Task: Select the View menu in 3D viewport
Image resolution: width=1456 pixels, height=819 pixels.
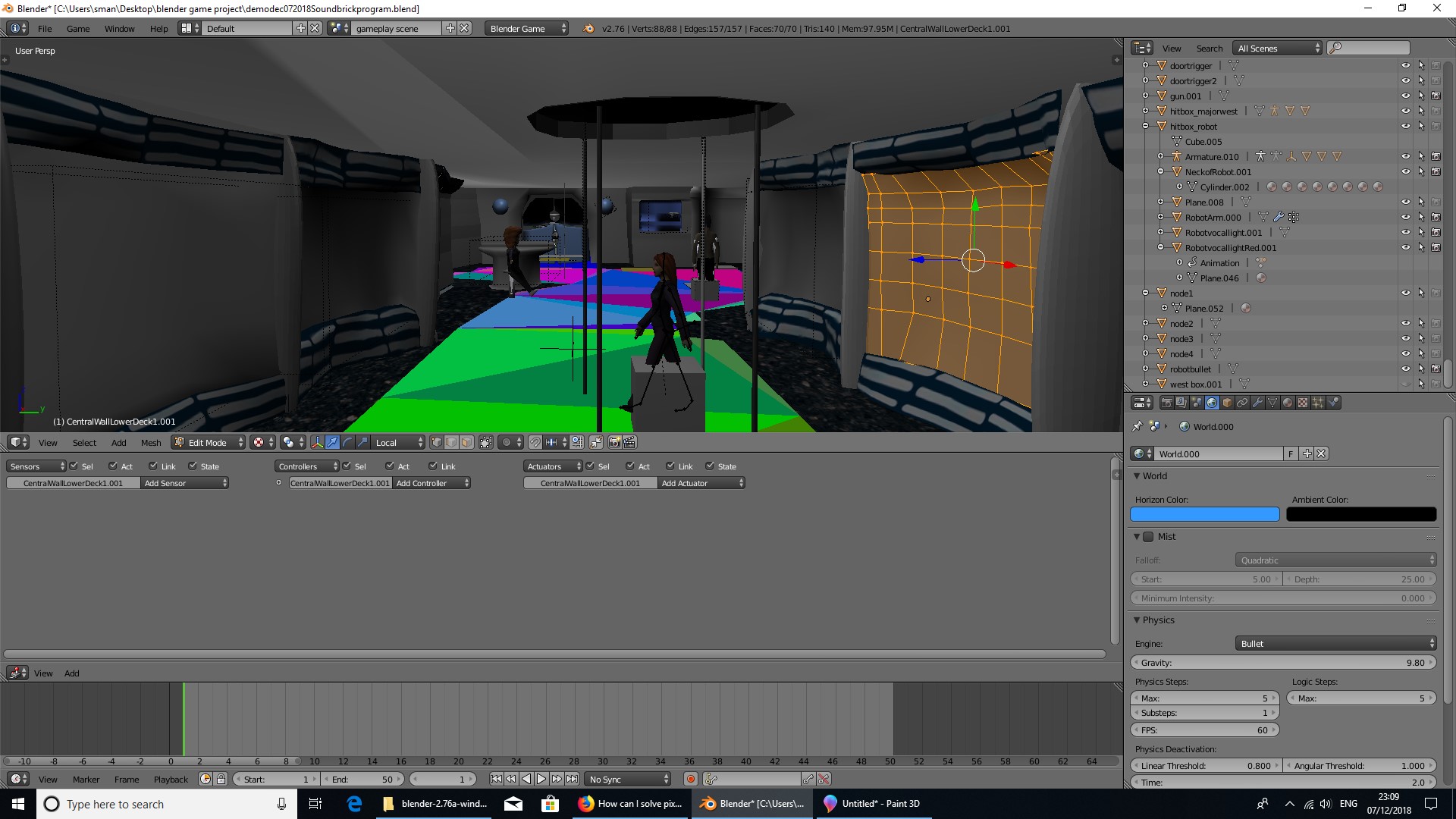Action: pyautogui.click(x=47, y=442)
